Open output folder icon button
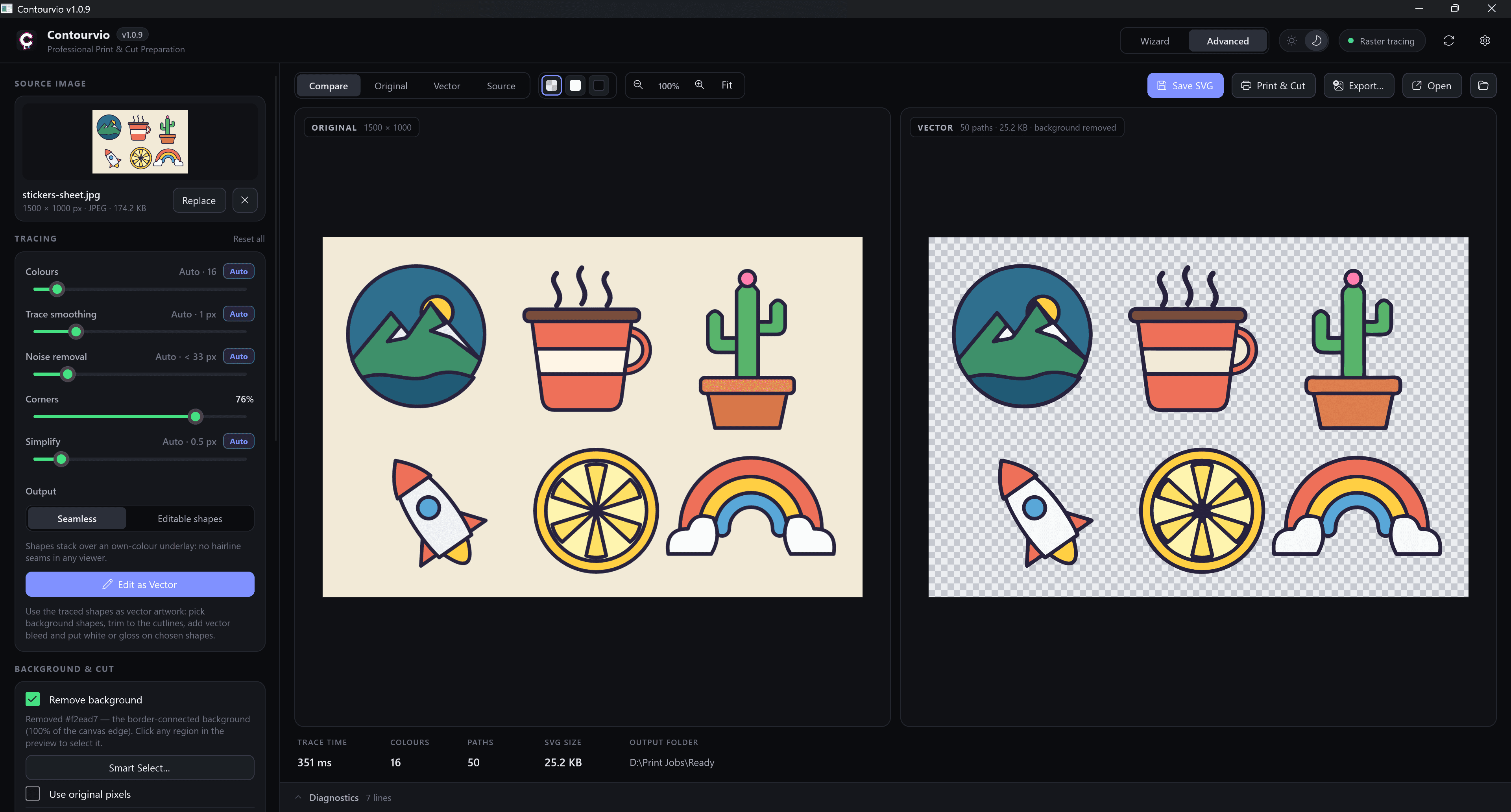1511x812 pixels. [x=1483, y=86]
